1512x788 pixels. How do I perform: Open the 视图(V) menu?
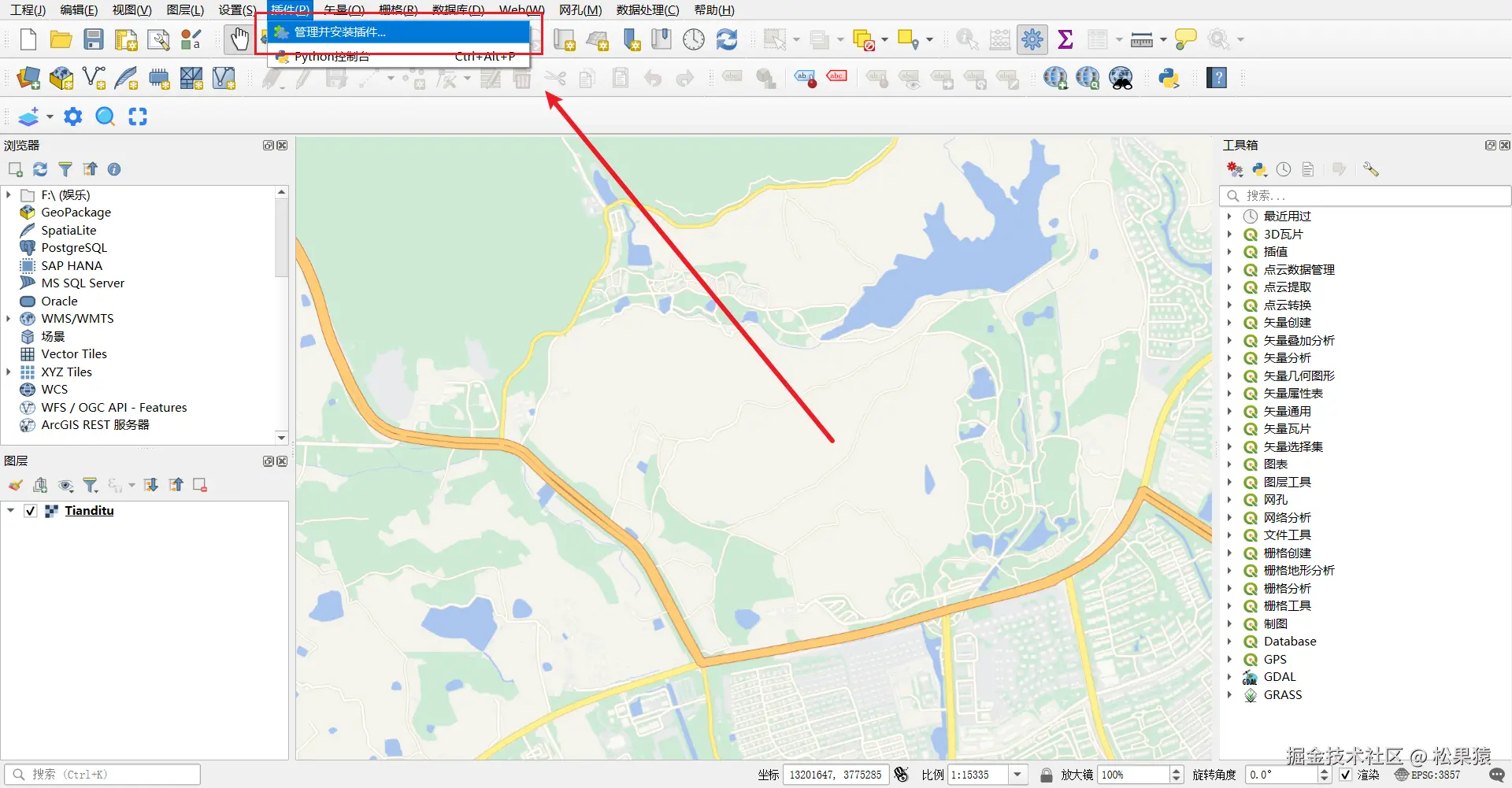click(132, 10)
